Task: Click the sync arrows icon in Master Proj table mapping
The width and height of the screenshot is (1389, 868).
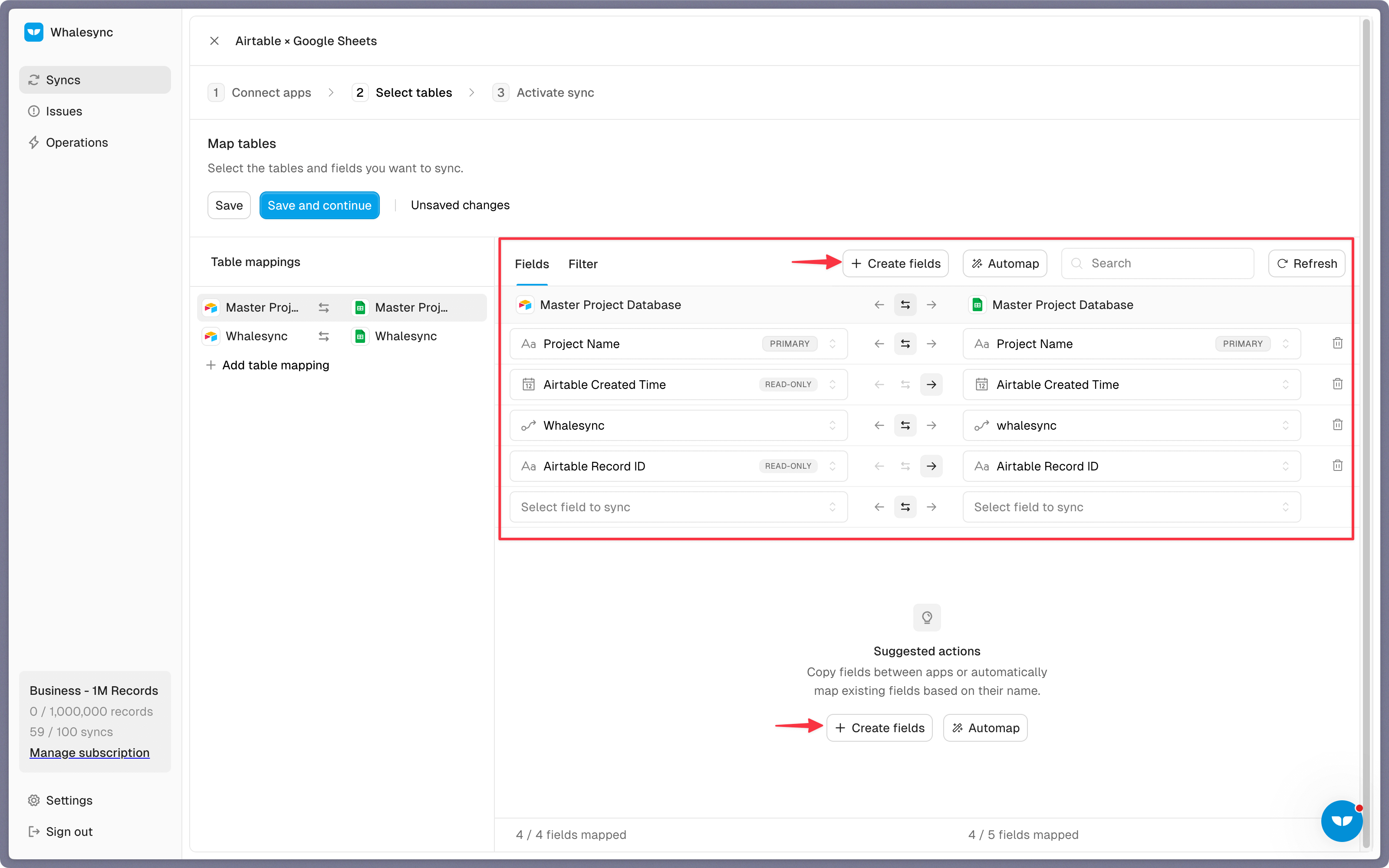Action: (324, 308)
